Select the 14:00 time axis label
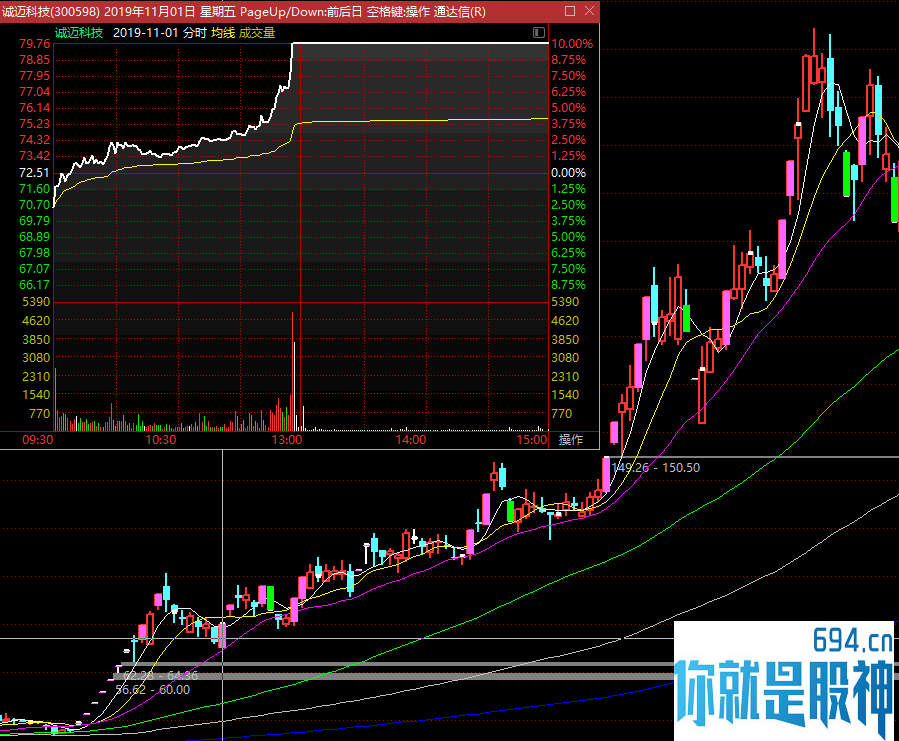Viewport: 899px width, 741px height. pyautogui.click(x=411, y=440)
